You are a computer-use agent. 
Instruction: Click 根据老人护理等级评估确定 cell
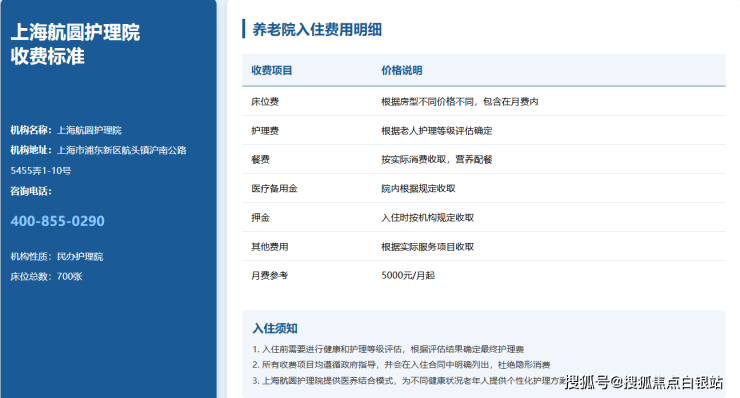(437, 131)
